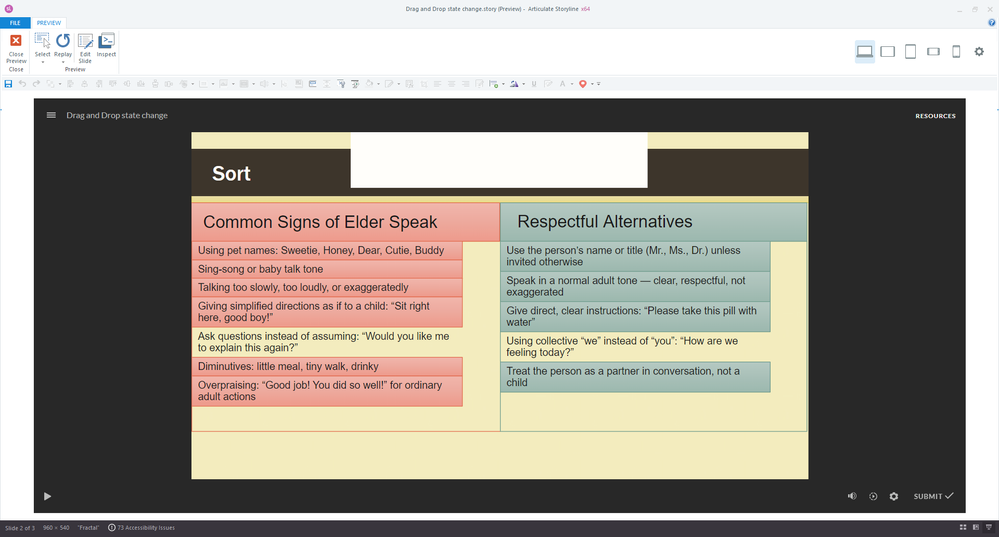Open the marker icon dropdown in the quick toolbar
The height and width of the screenshot is (537, 999).
point(593,84)
